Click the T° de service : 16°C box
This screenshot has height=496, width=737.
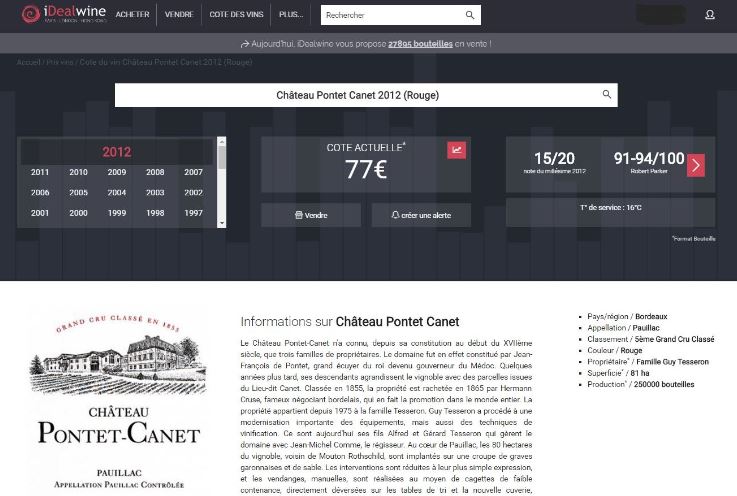[611, 212]
